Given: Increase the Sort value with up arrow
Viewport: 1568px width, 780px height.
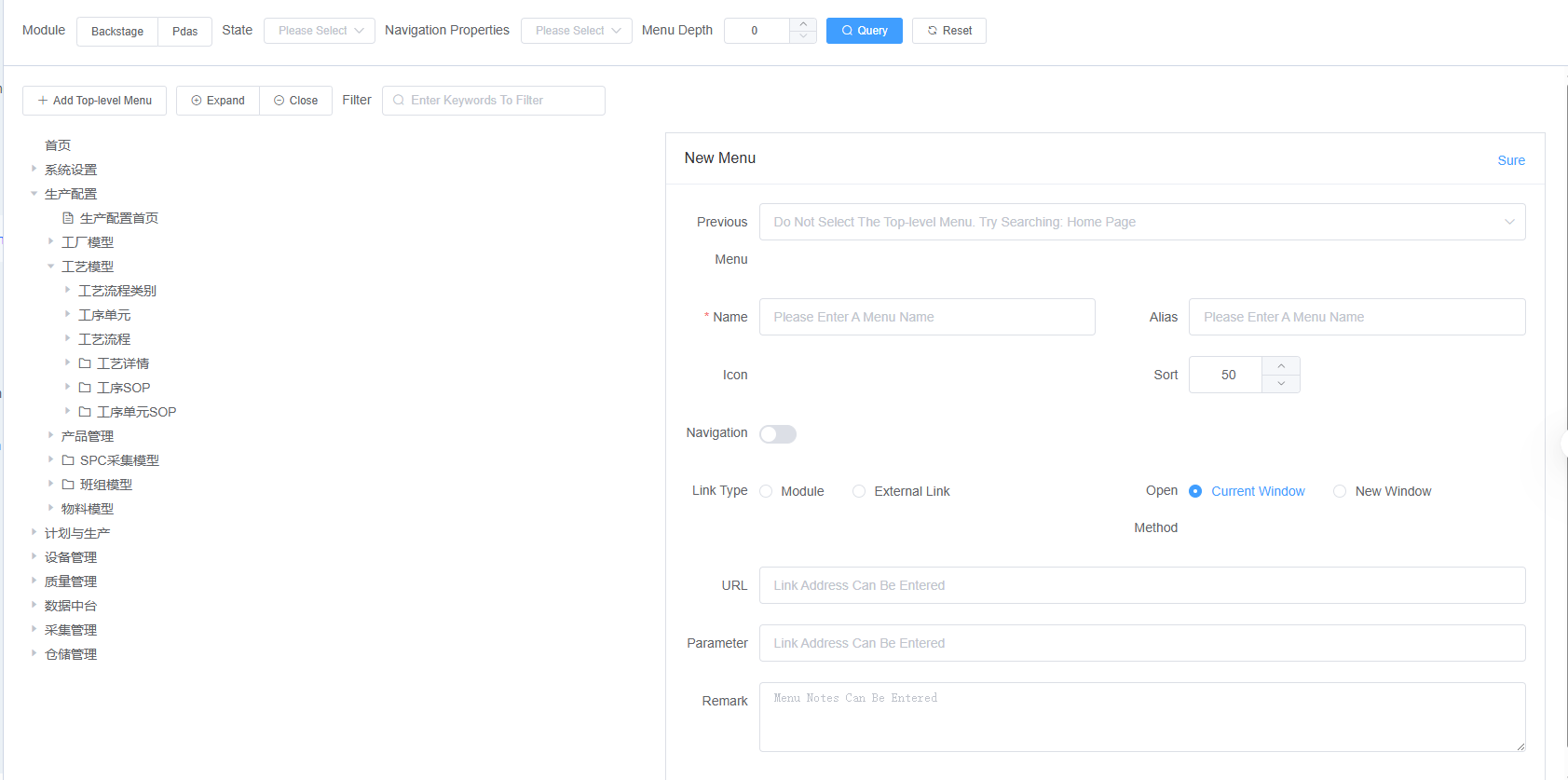Looking at the screenshot, I should click(1281, 365).
